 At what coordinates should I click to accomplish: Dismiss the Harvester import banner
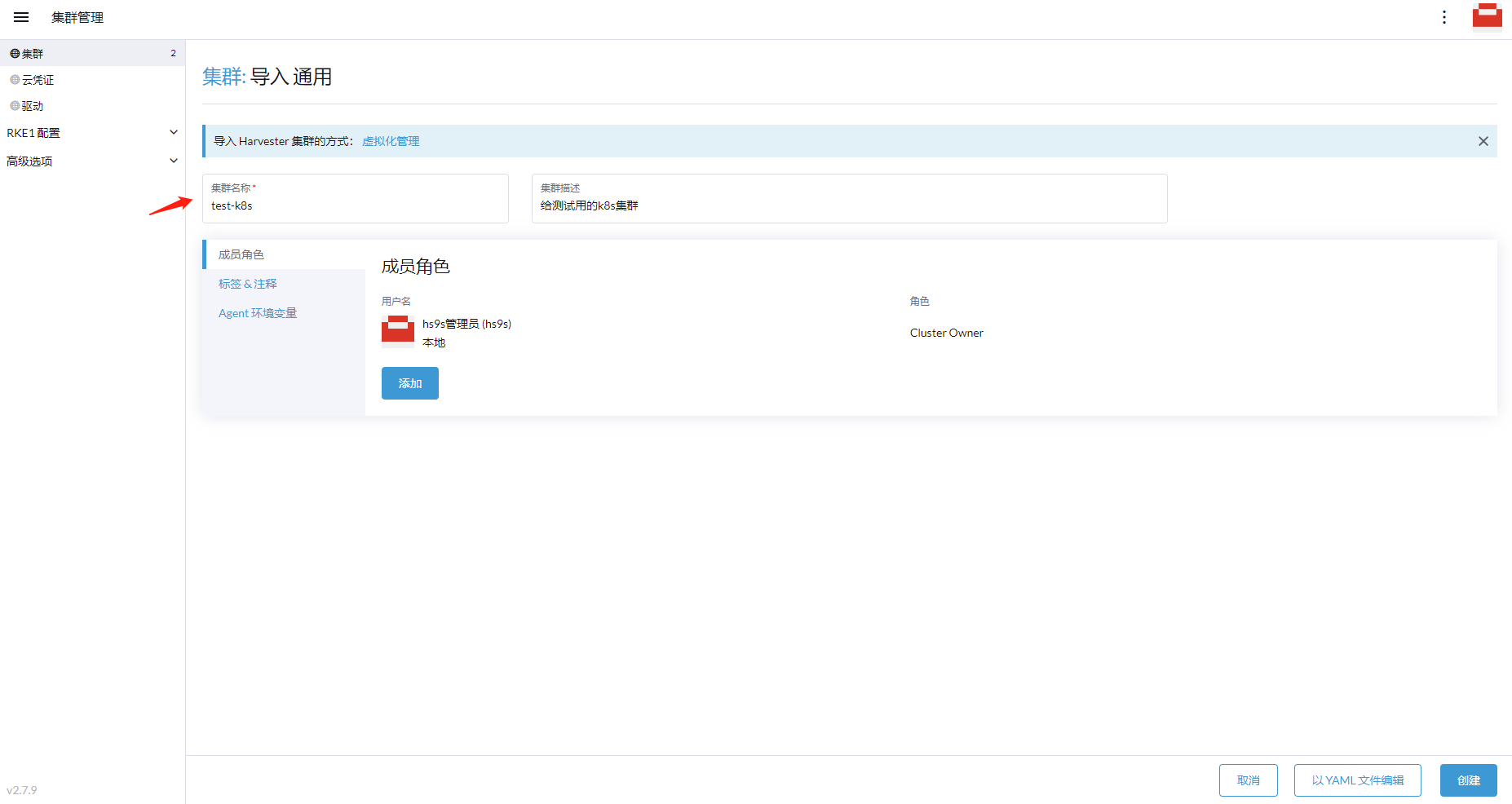pos(1483,141)
